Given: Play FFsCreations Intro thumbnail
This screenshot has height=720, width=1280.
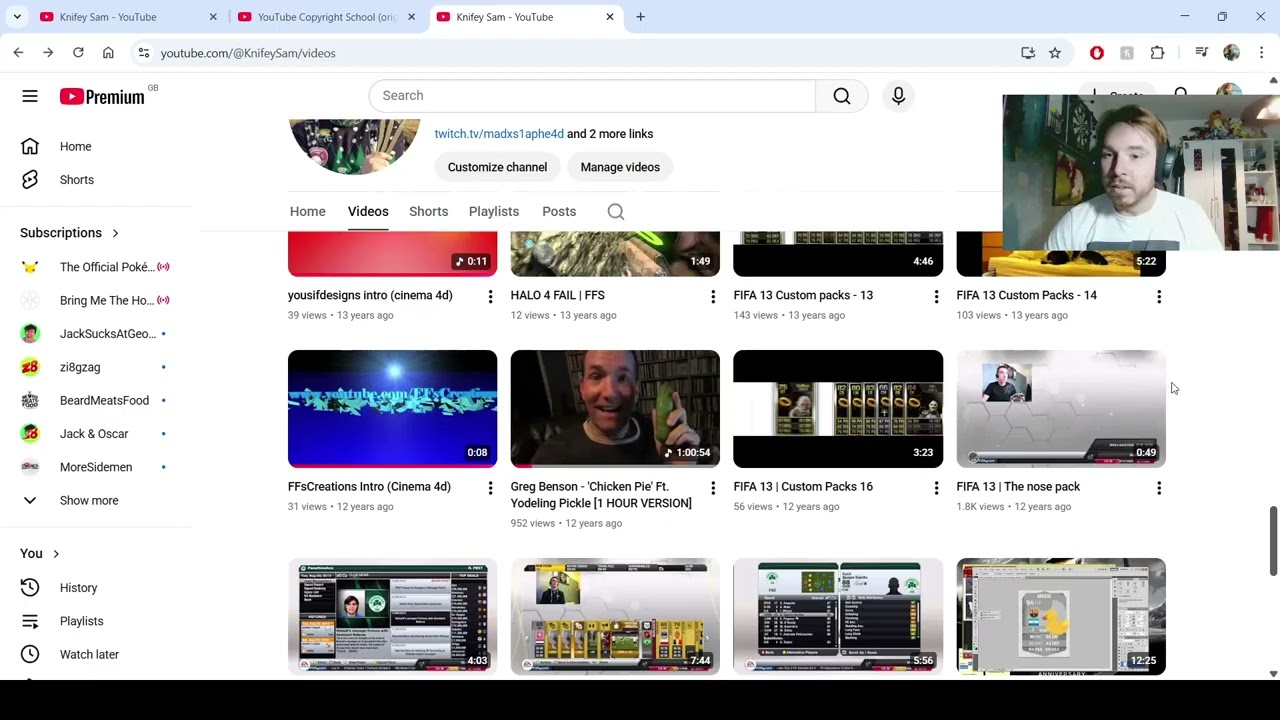Looking at the screenshot, I should click(x=392, y=409).
